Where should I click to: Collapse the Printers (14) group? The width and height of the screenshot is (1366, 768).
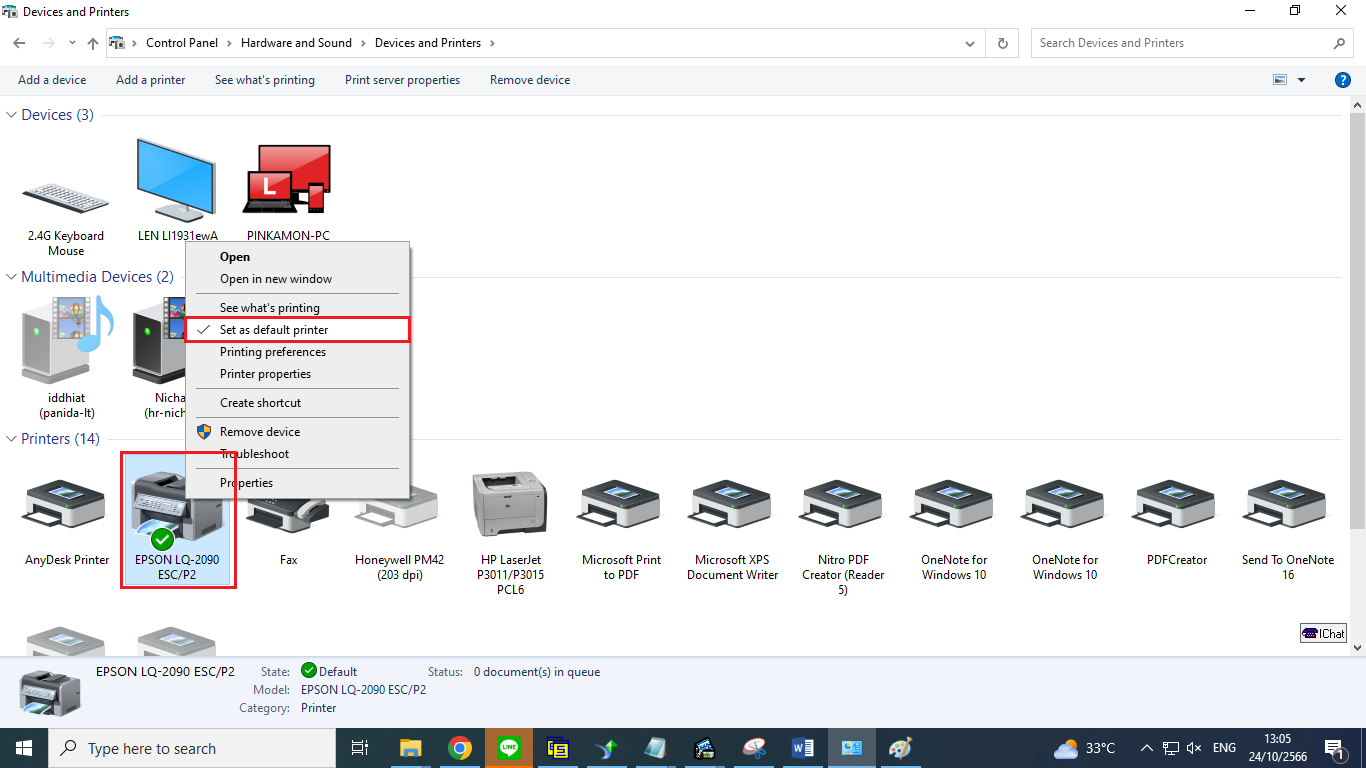(12, 439)
